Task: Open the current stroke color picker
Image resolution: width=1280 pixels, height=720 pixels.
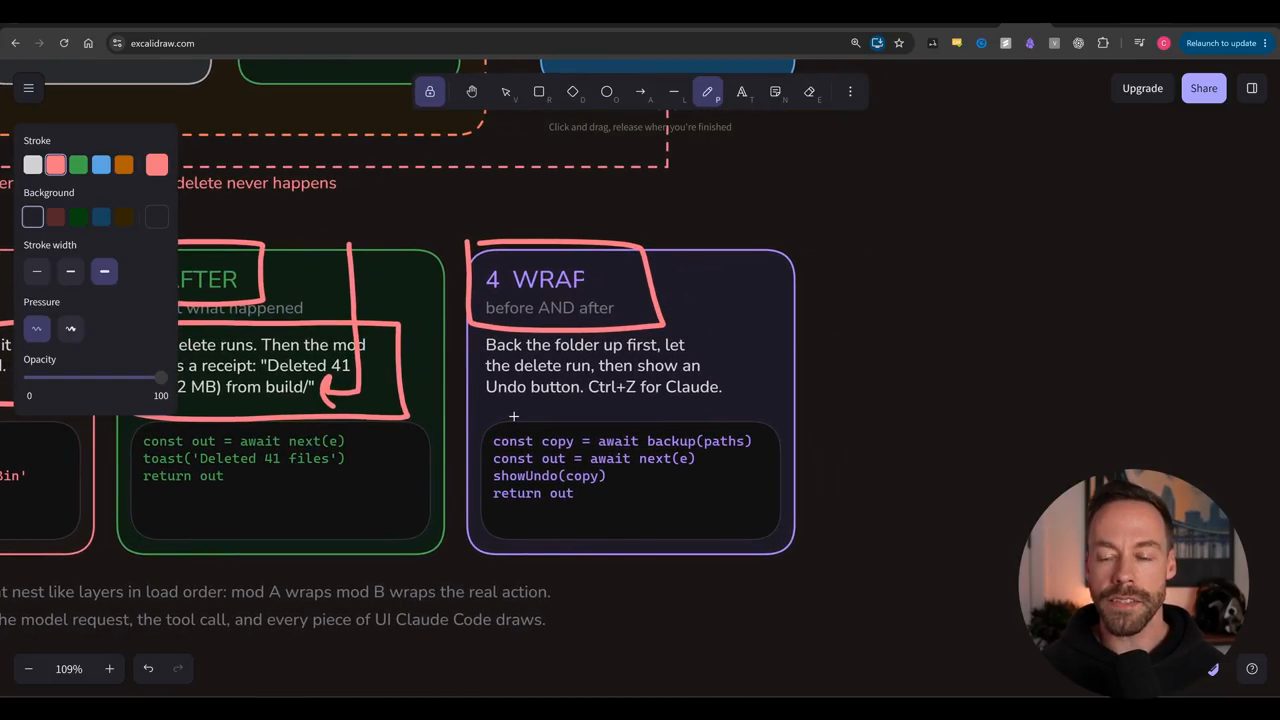Action: point(157,165)
